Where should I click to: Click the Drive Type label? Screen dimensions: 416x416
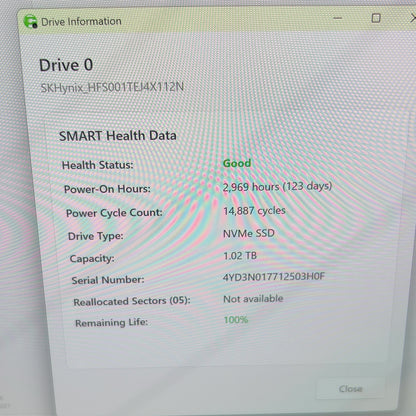coord(96,236)
